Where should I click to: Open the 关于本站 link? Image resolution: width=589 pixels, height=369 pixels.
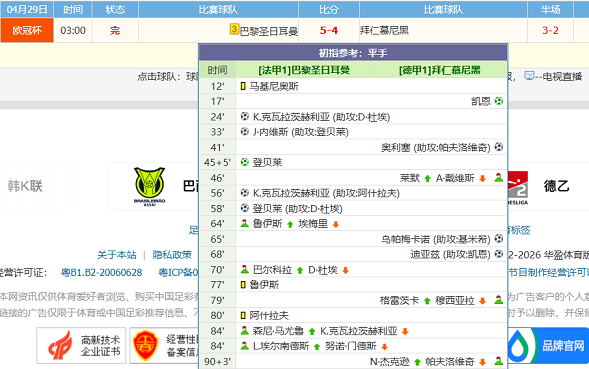117,255
